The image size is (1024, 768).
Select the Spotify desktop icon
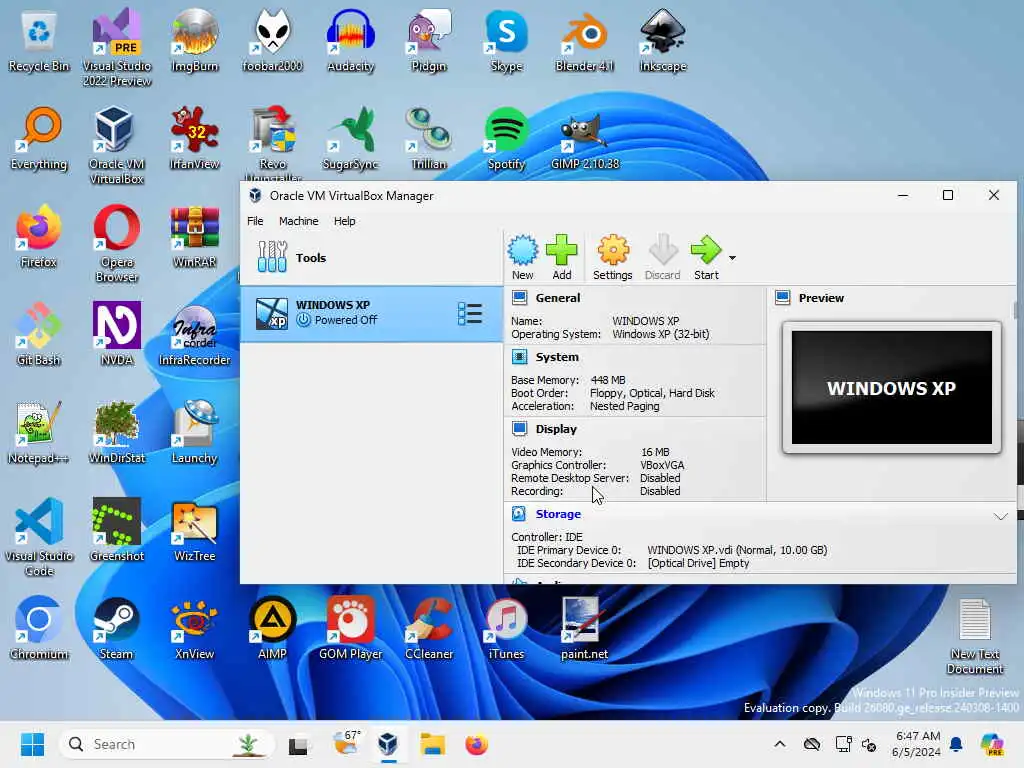click(x=507, y=138)
